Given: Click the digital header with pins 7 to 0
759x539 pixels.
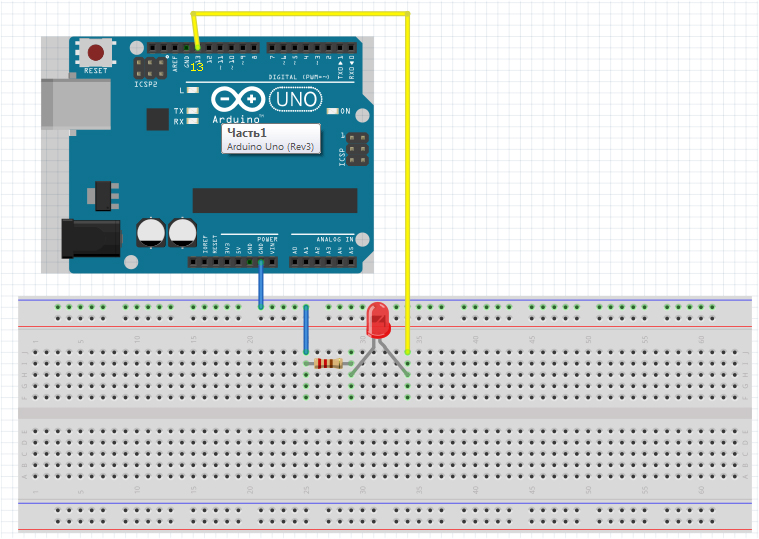Looking at the screenshot, I should click(312, 47).
